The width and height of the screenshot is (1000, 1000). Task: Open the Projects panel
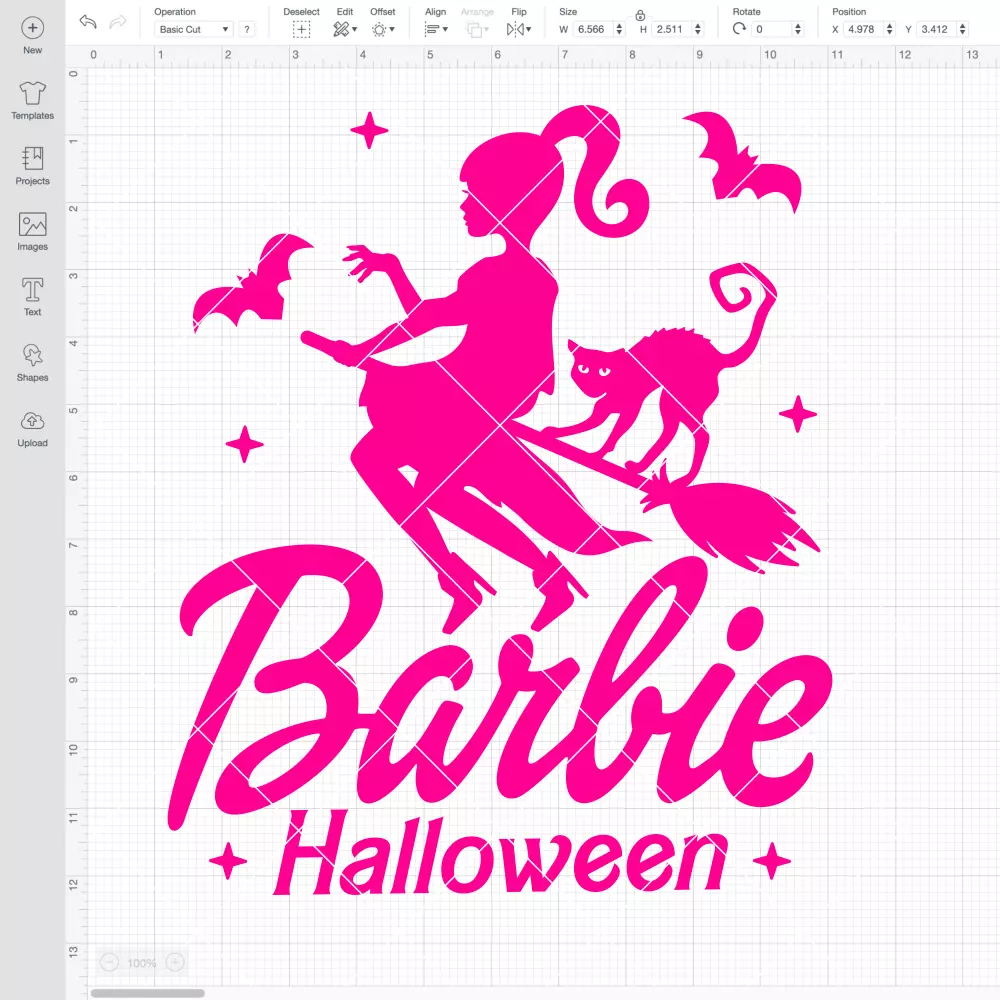[x=33, y=166]
